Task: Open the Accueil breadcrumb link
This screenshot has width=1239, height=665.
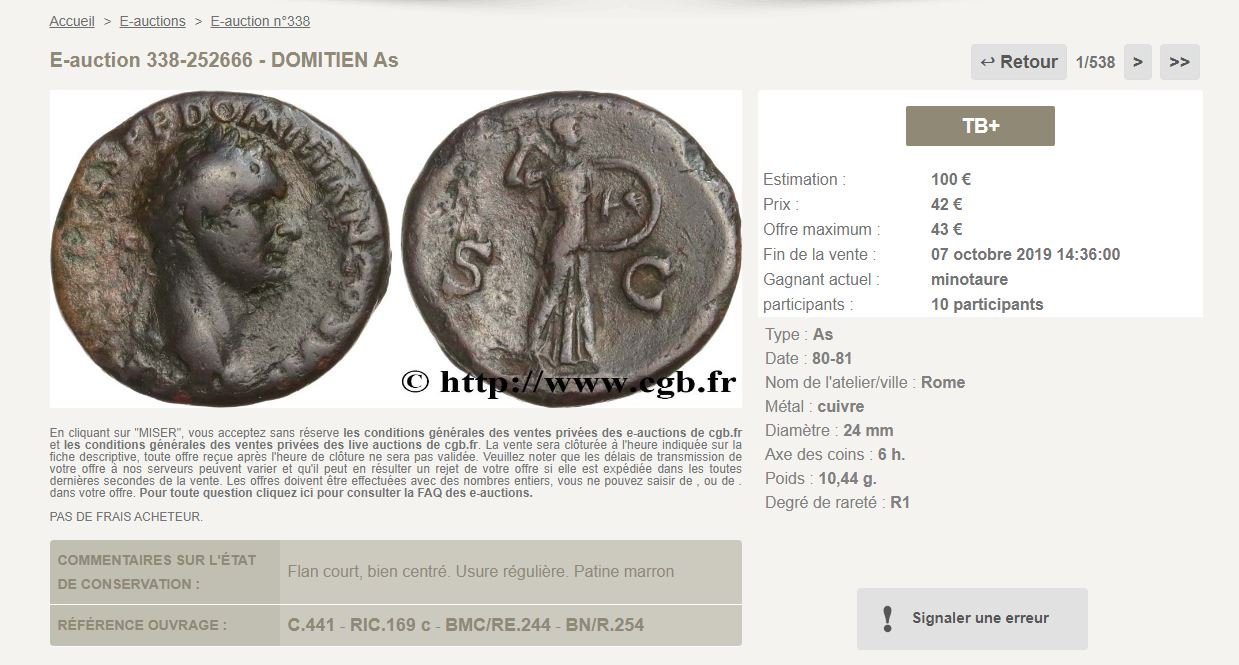Action: 72,21
